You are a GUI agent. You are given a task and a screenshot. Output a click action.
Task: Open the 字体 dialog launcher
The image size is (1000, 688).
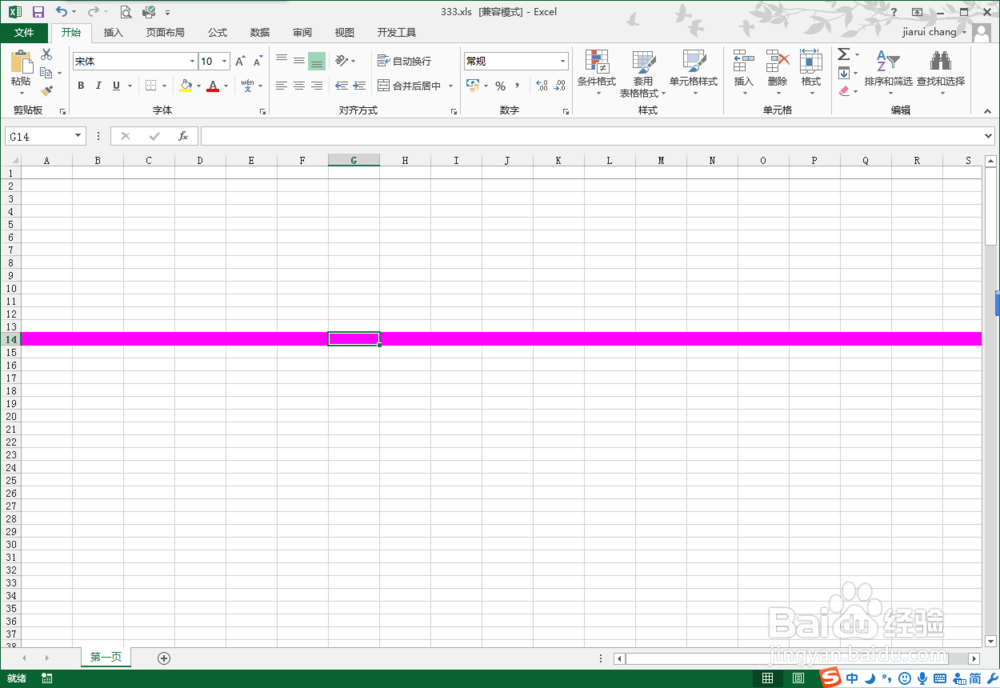pos(263,112)
